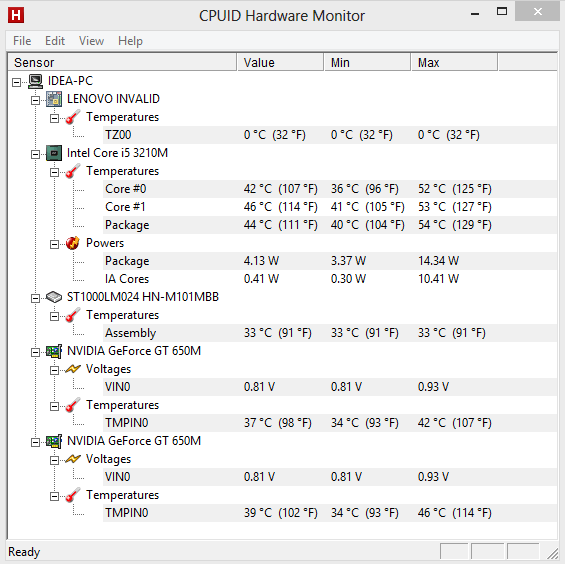565x564 pixels.
Task: Open the View menu
Action: coord(91,41)
